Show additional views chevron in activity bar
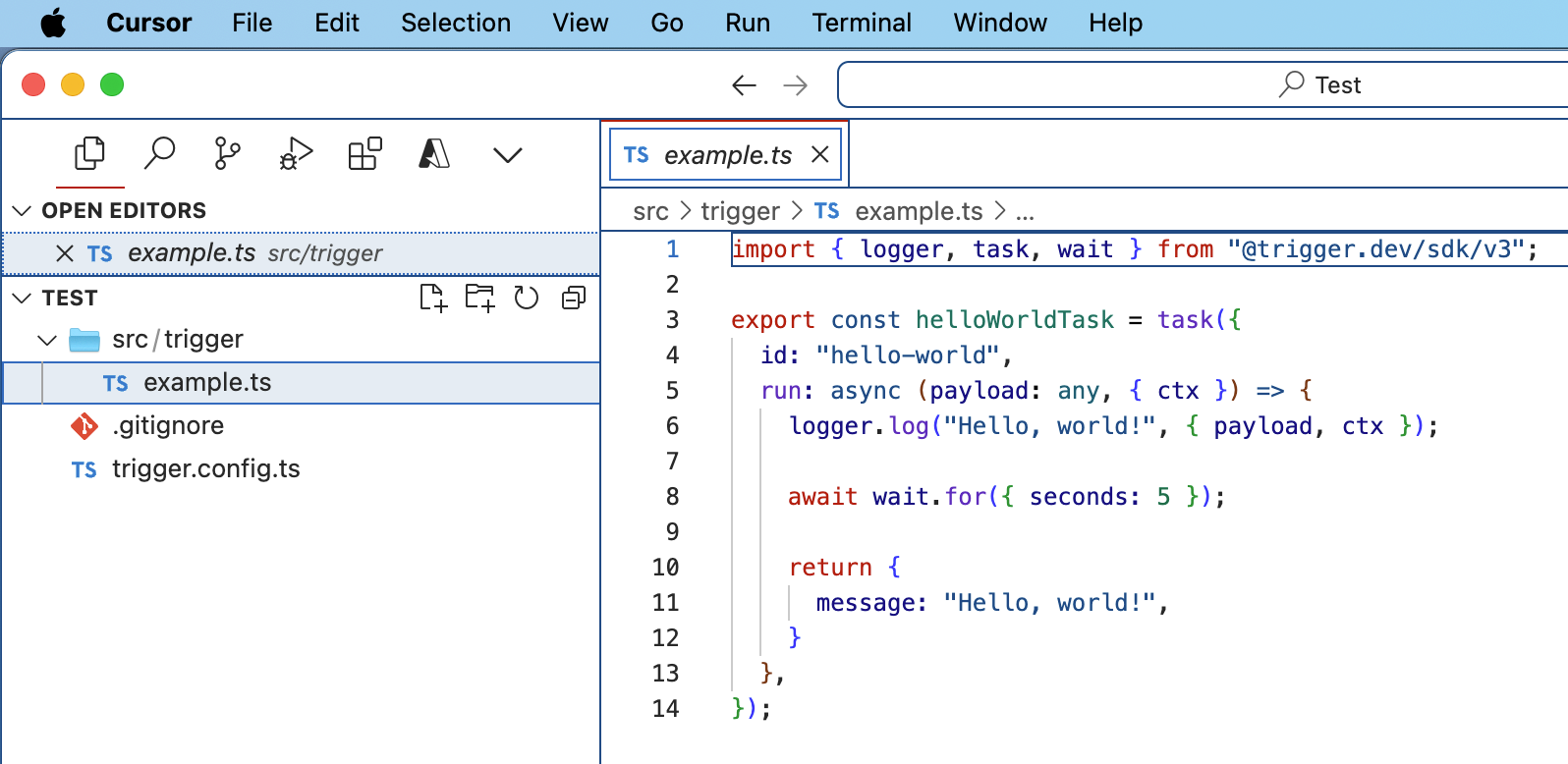 507,155
